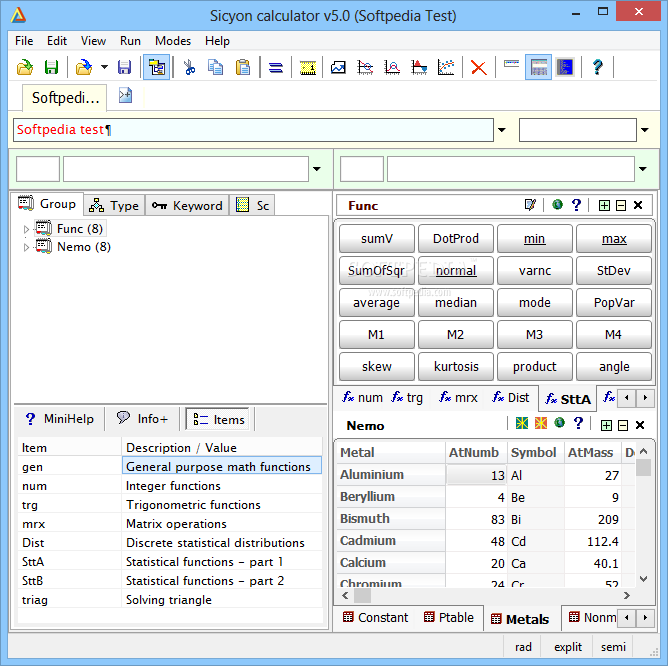Collapse Func panel with minus icon
The height and width of the screenshot is (666, 668).
click(621, 205)
